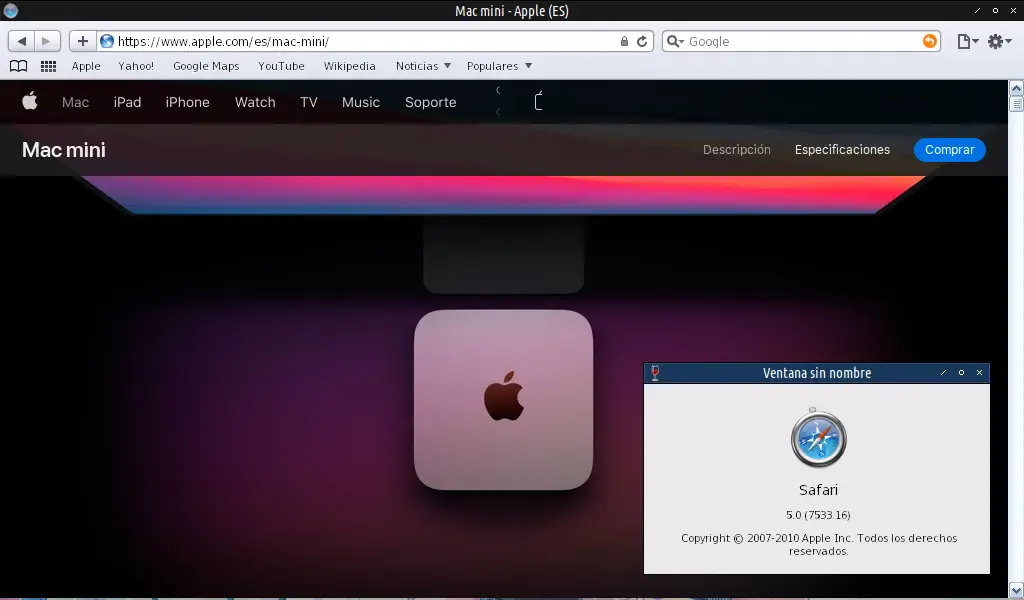Show all bookmarks book icon
Viewport: 1024px width, 600px height.
[x=18, y=66]
